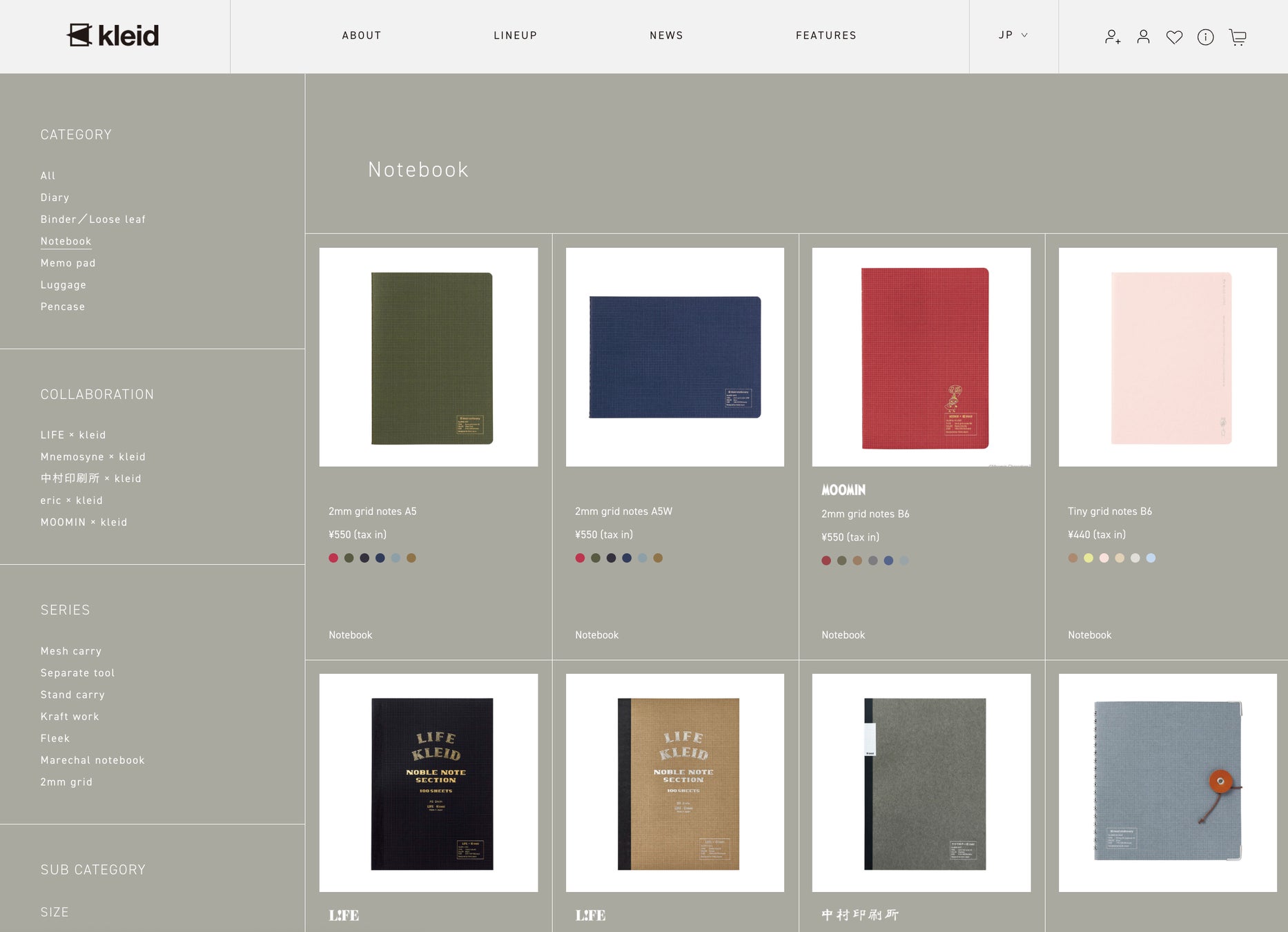Open the wishlist heart icon
1288x932 pixels.
click(x=1174, y=37)
